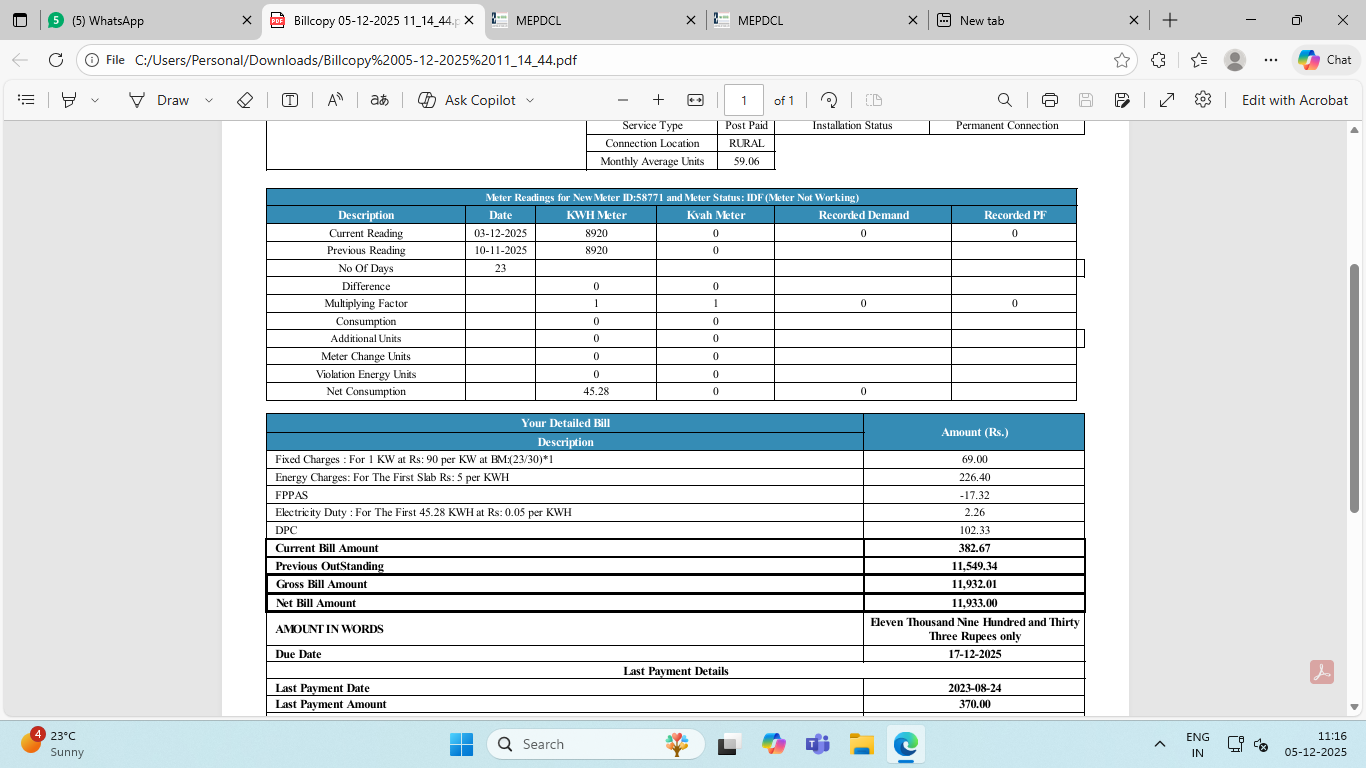Expand the Ask Copilot dropdown arrow
The height and width of the screenshot is (768, 1366).
pos(530,100)
